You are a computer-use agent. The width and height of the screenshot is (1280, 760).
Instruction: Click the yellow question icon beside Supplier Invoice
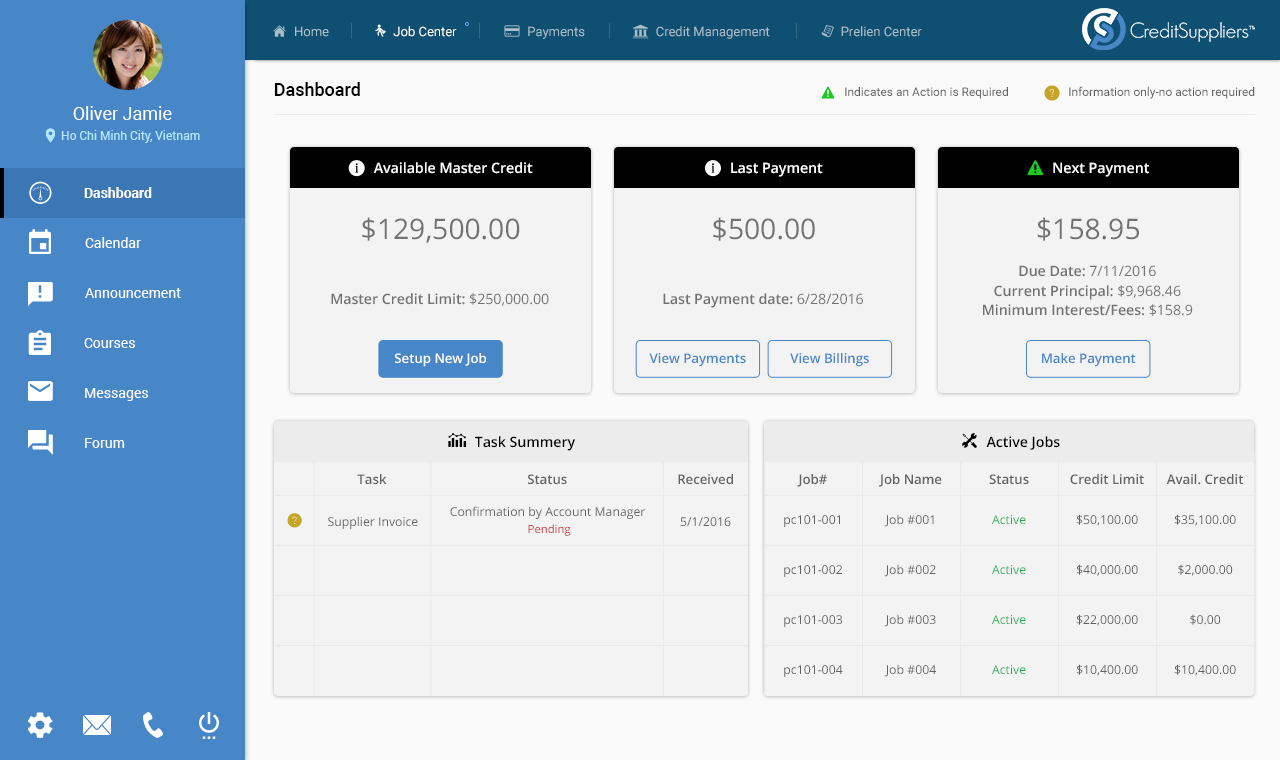click(294, 520)
